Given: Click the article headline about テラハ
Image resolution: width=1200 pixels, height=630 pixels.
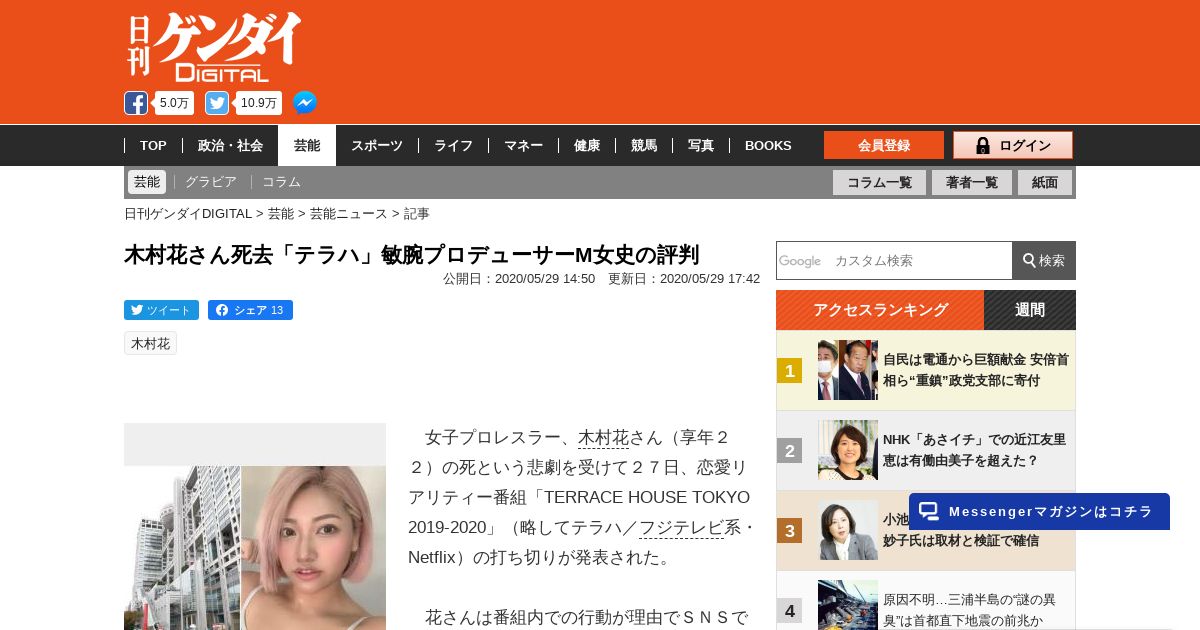Looking at the screenshot, I should pyautogui.click(x=411, y=255).
